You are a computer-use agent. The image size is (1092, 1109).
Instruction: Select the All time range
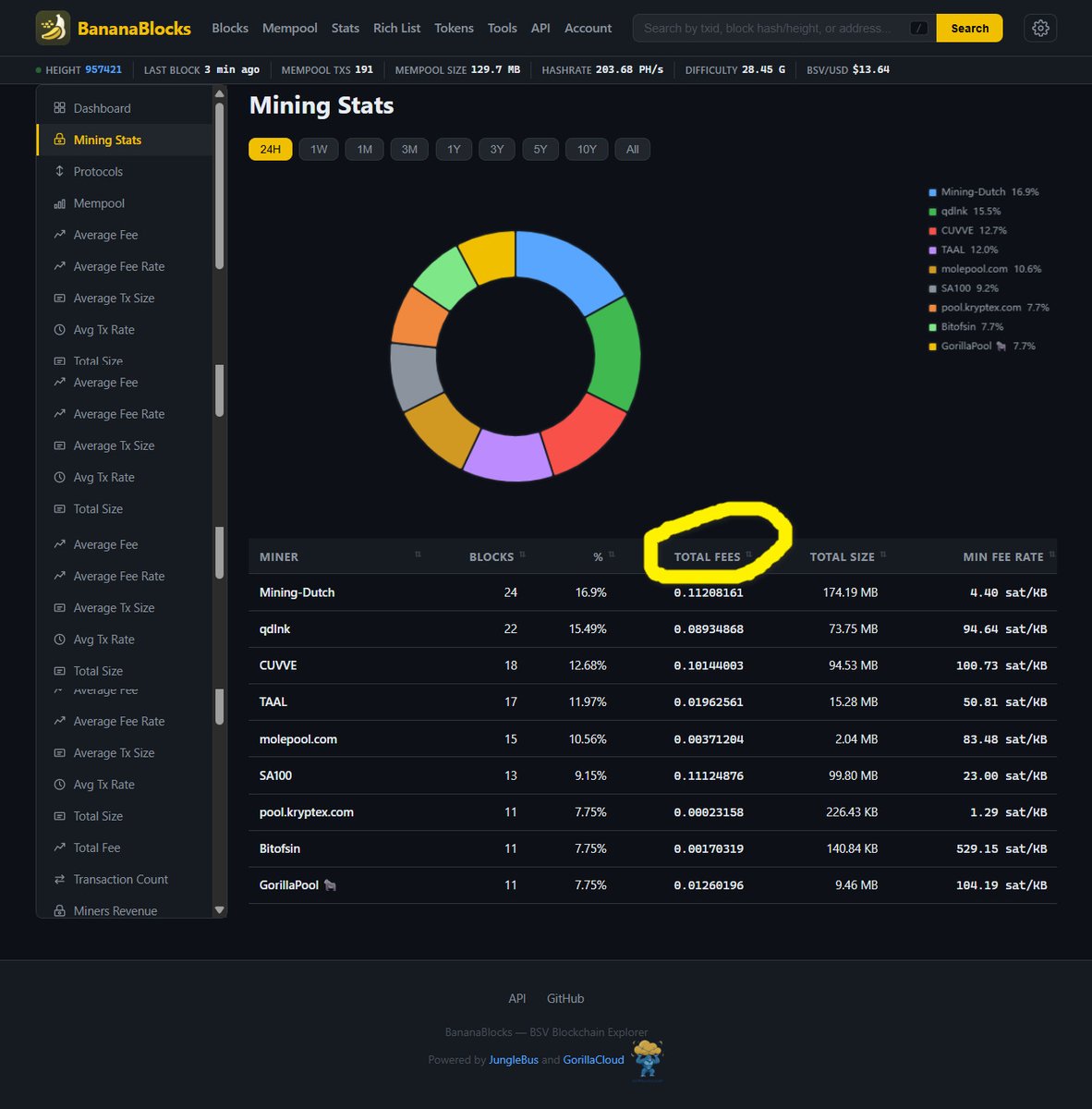point(633,149)
